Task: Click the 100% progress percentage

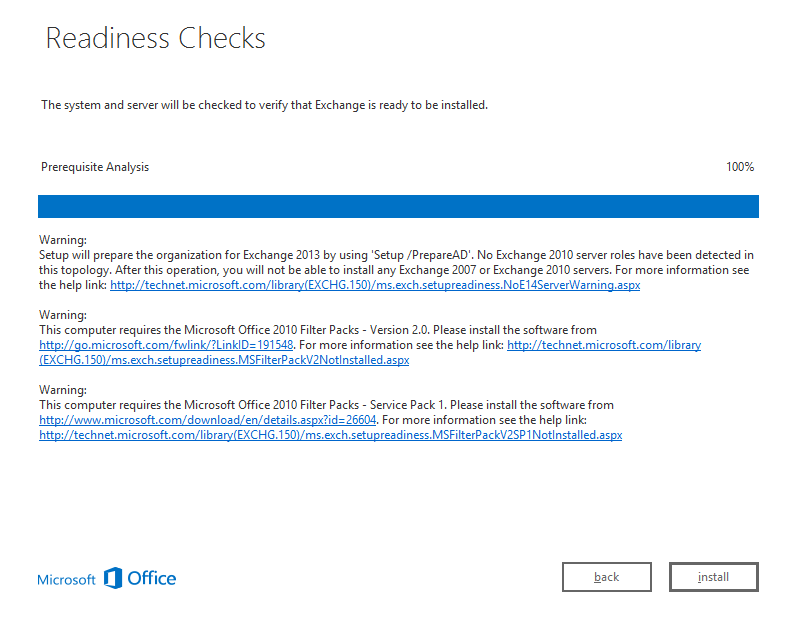Action: click(739, 167)
